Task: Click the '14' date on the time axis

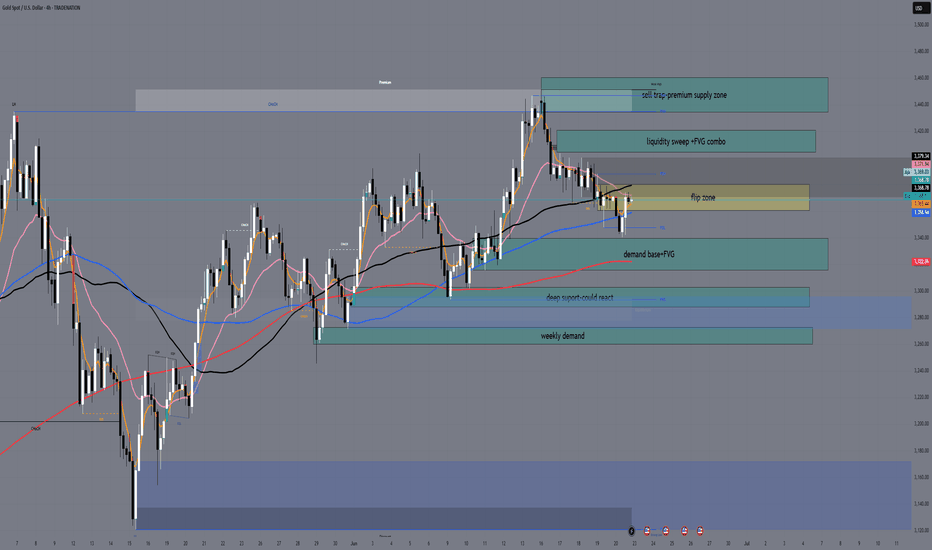Action: [110, 543]
